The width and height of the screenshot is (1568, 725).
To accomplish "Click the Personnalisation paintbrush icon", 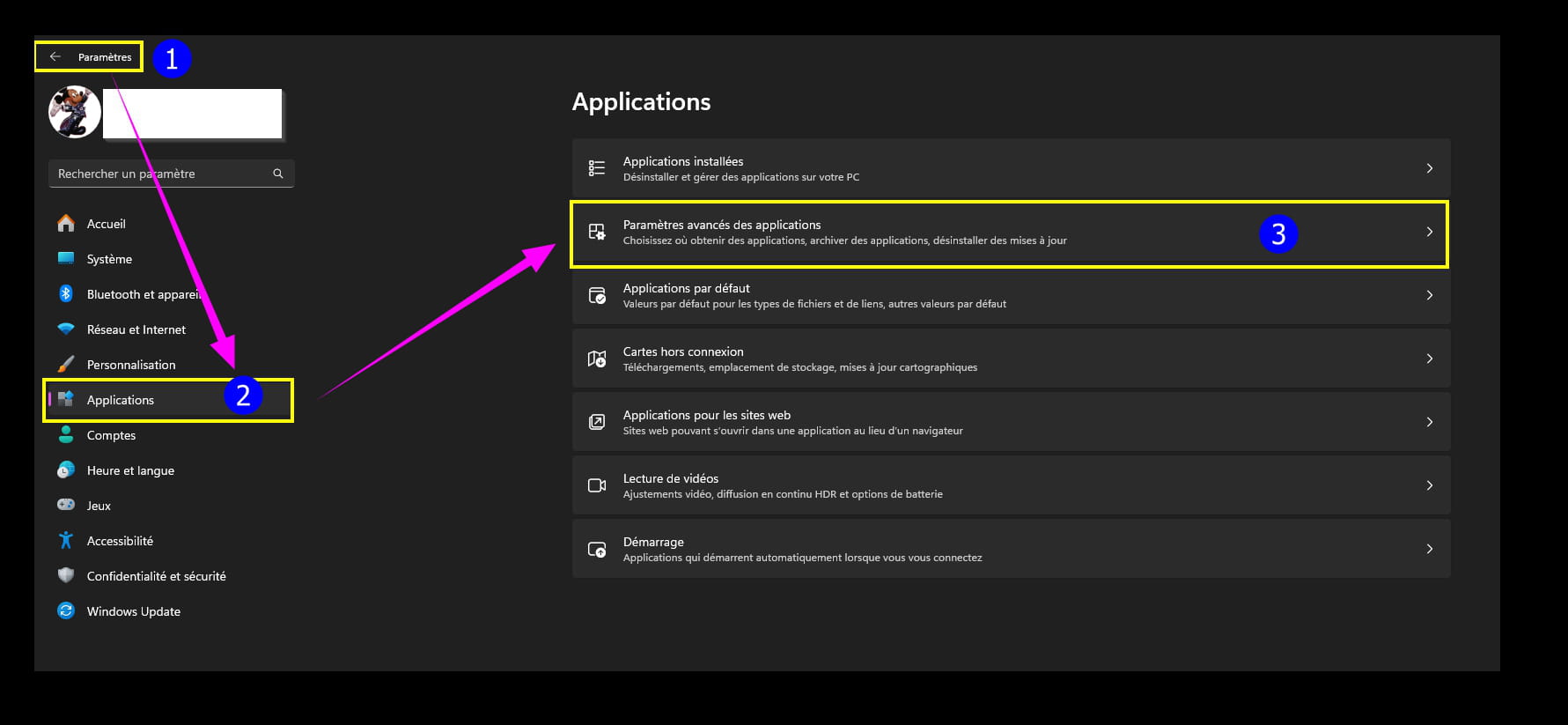I will point(66,364).
